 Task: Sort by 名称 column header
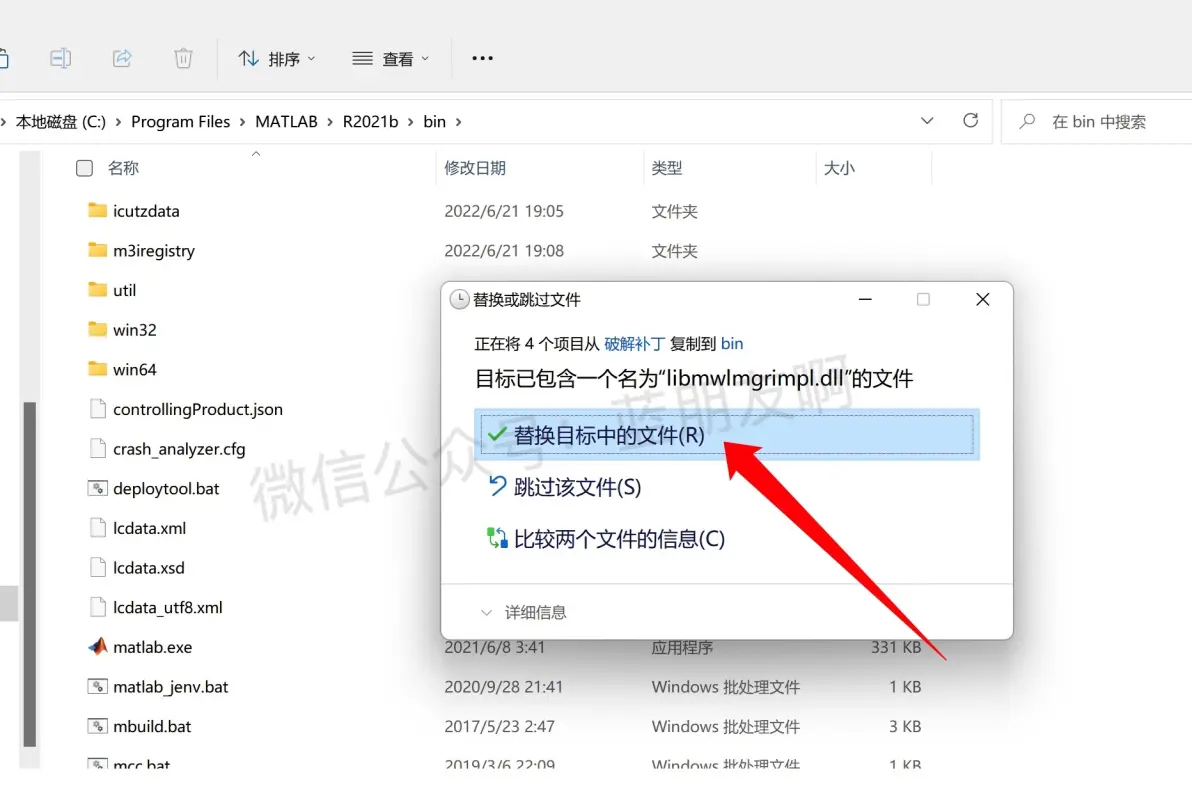point(123,168)
